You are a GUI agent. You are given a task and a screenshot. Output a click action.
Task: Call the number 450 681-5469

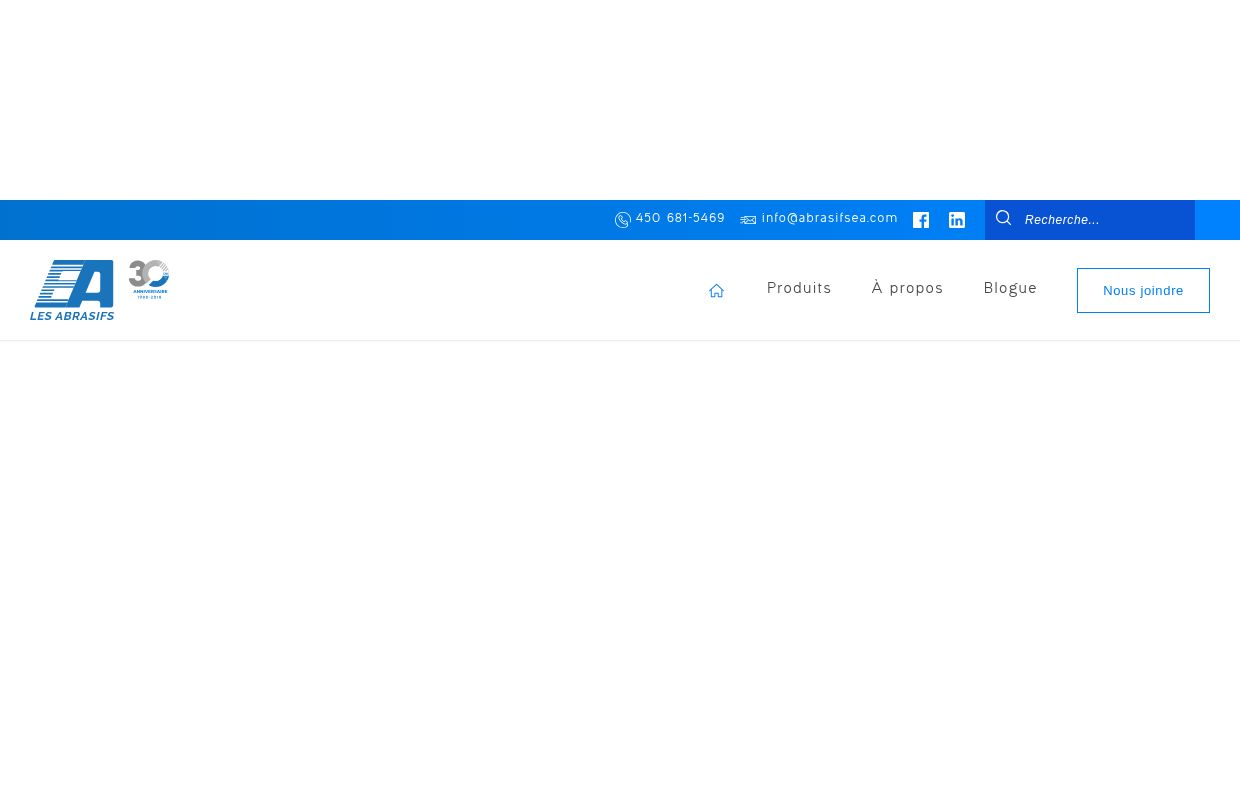pos(680,218)
